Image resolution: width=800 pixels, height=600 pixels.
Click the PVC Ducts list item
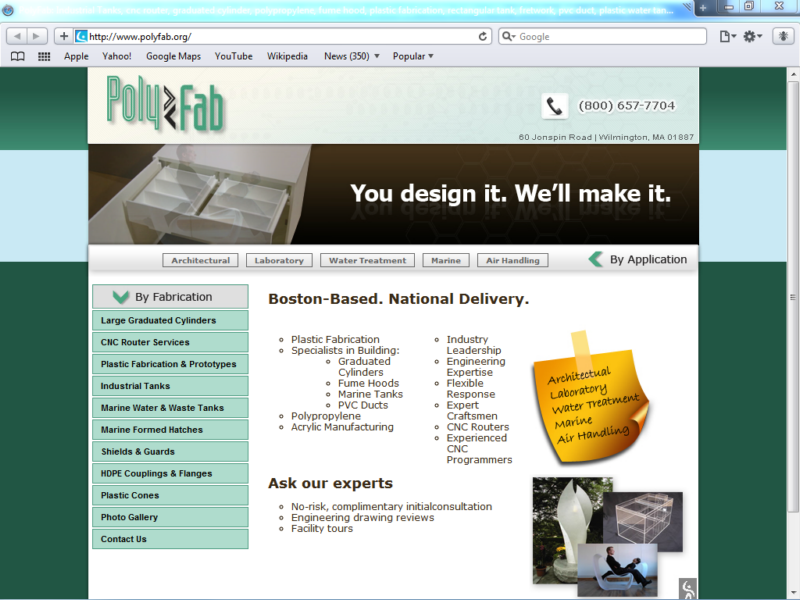tap(363, 405)
